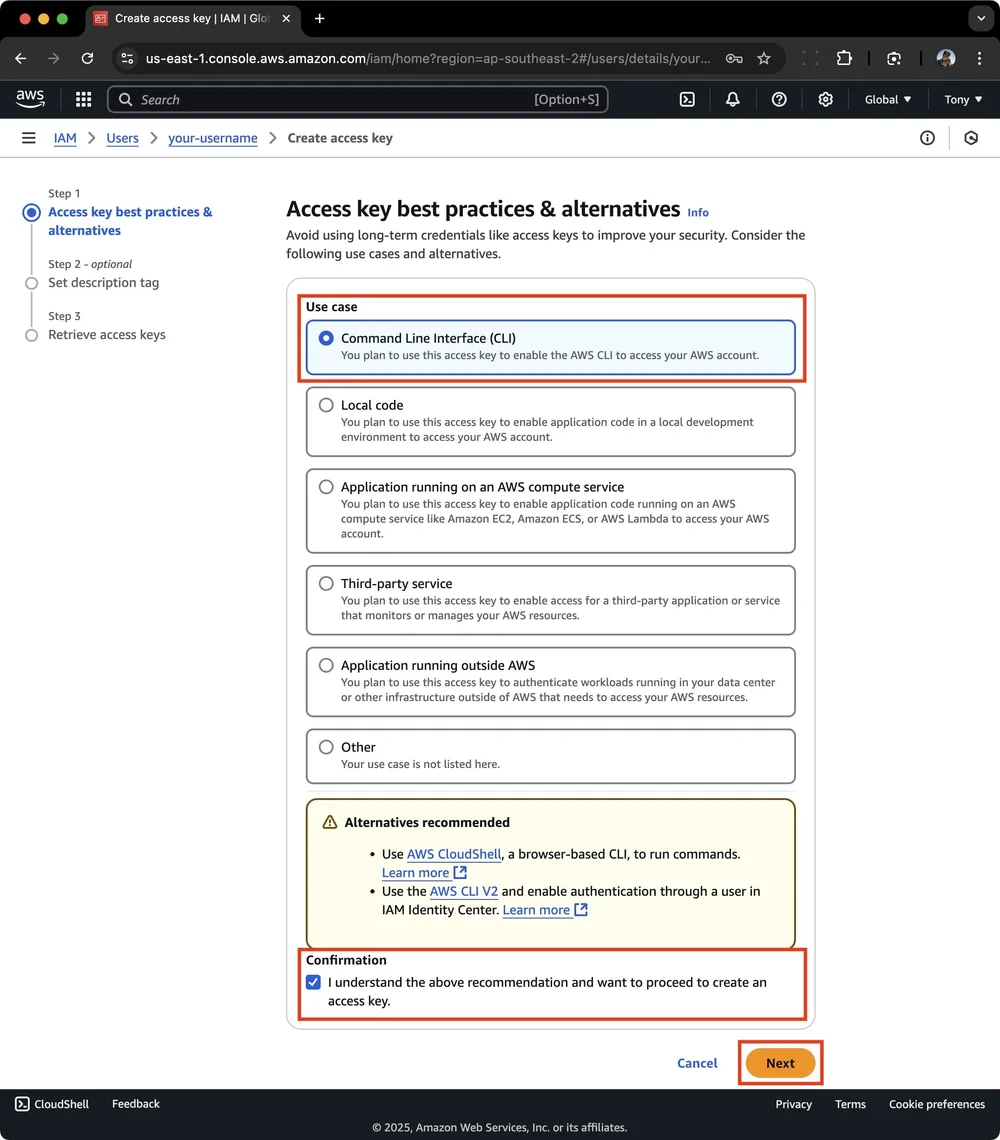Click the browser address bar URL
The height and width of the screenshot is (1140, 1000).
tap(428, 58)
